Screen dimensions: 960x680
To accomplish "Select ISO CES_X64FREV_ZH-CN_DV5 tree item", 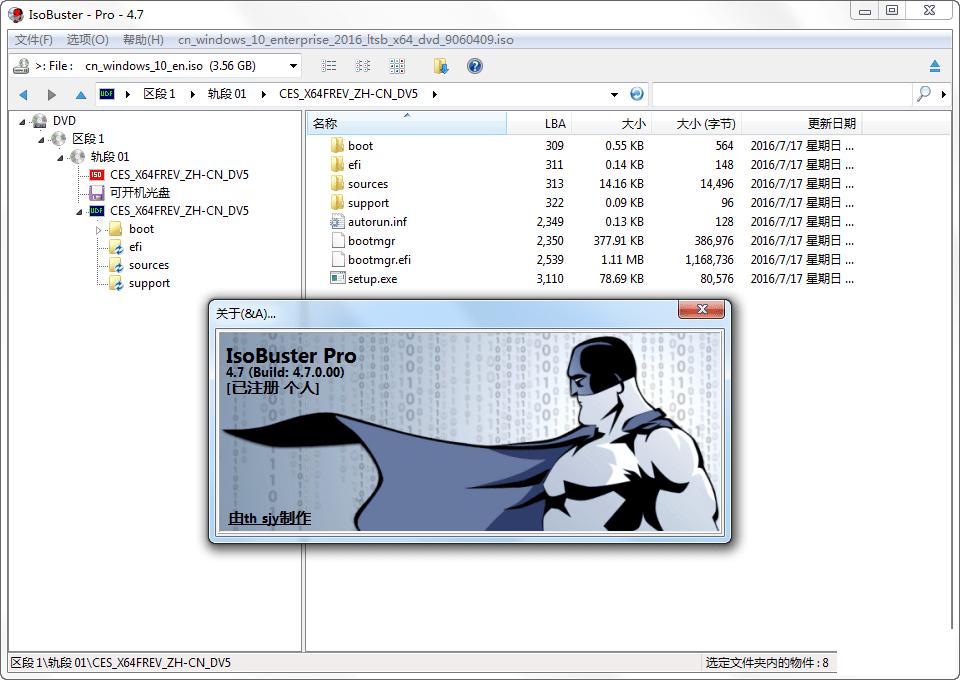I will pos(179,175).
